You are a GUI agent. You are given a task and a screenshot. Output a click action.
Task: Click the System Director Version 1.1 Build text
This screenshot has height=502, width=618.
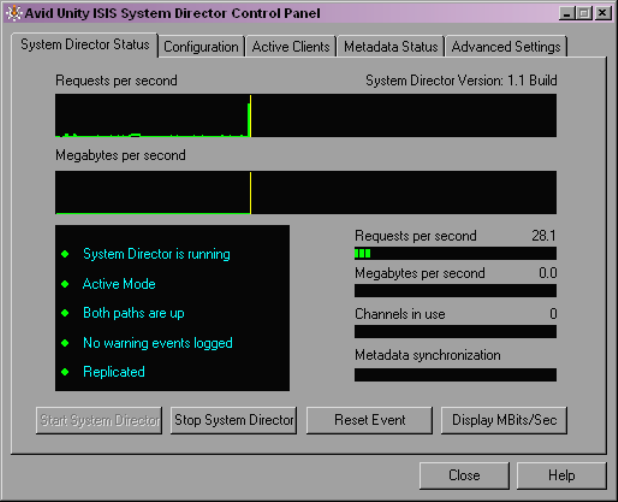click(461, 80)
